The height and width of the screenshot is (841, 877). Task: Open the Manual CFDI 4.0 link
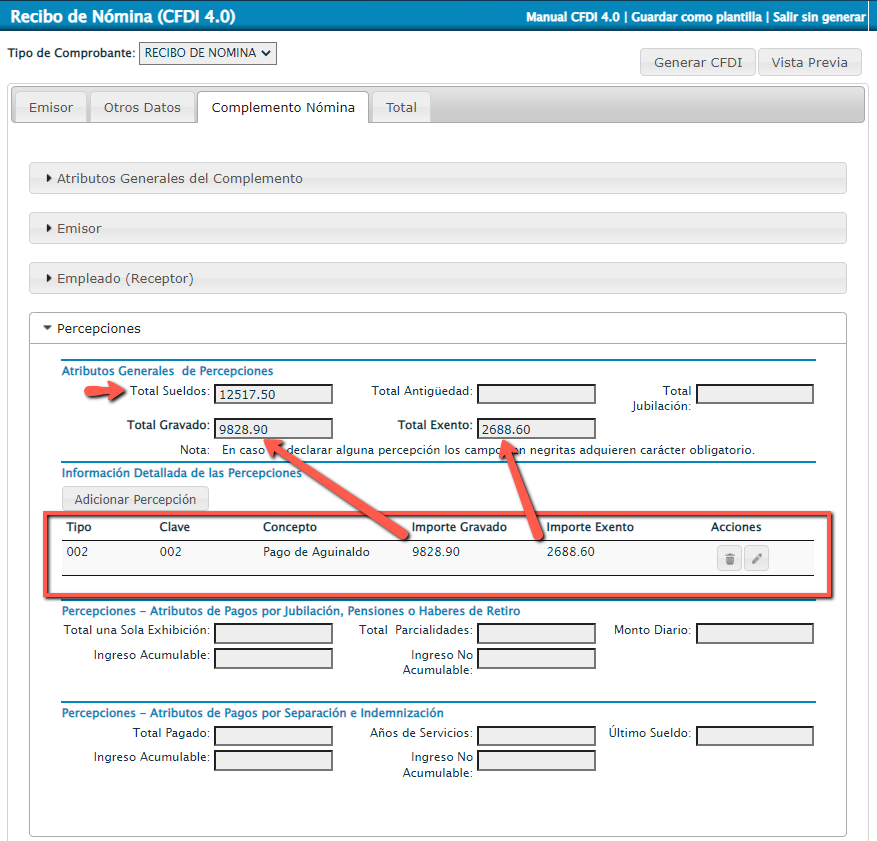pos(573,18)
